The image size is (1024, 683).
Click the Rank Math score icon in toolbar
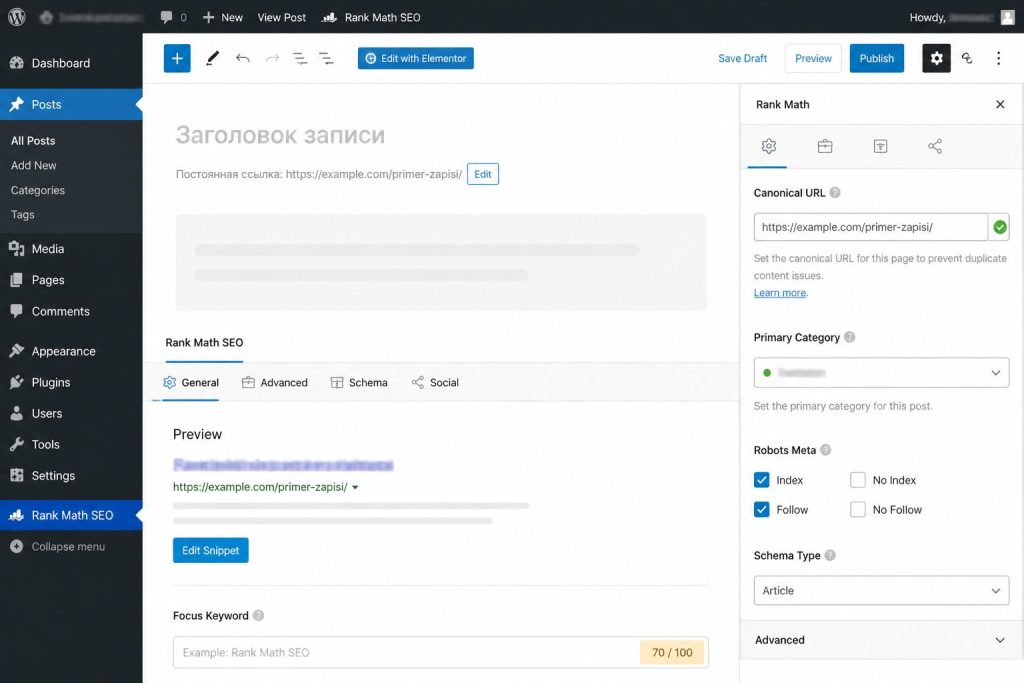click(967, 58)
